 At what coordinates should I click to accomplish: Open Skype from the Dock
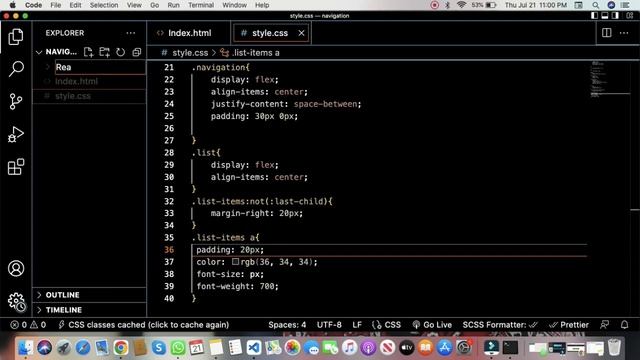point(159,348)
